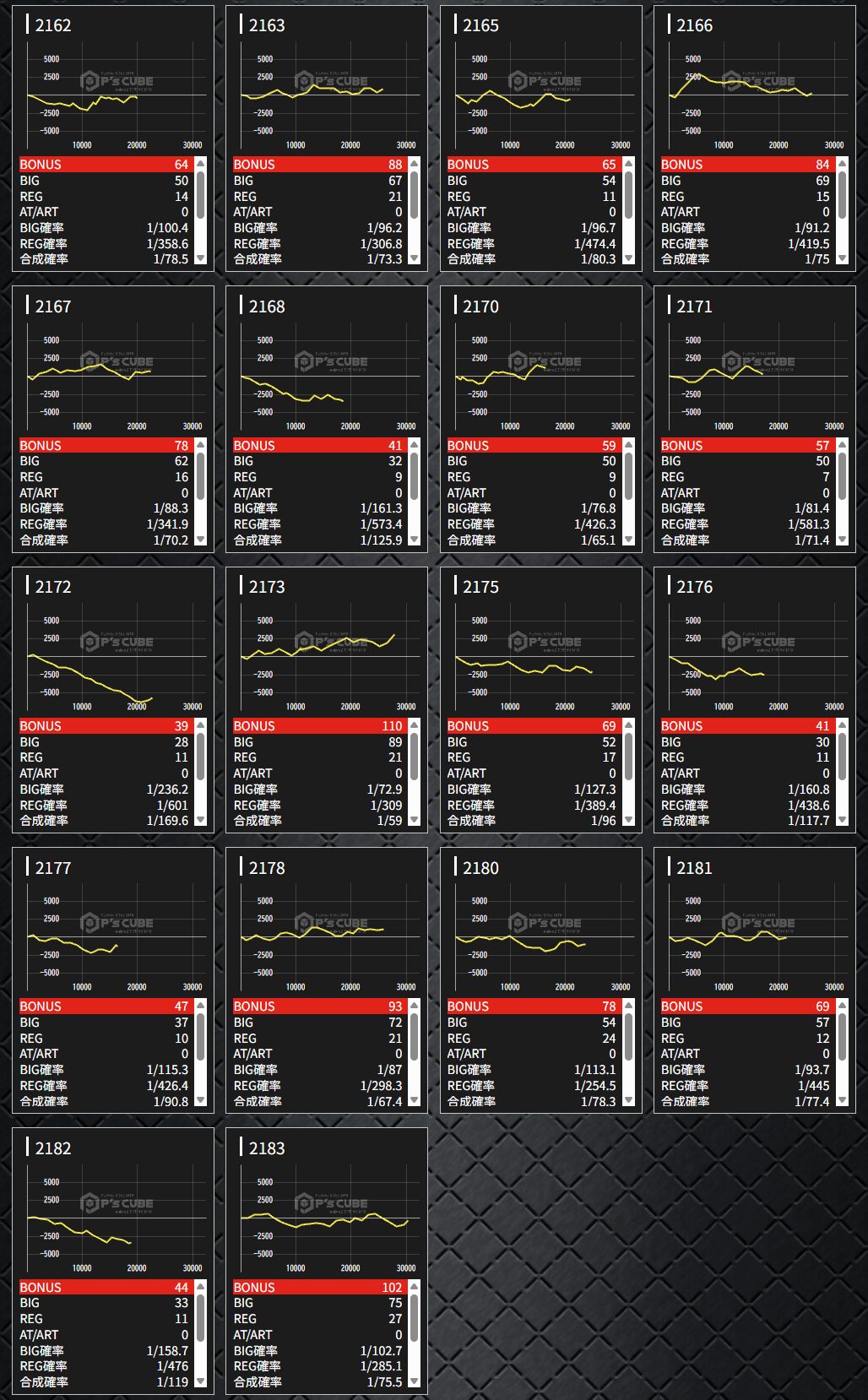Select the machine number heading 2165

click(480, 25)
